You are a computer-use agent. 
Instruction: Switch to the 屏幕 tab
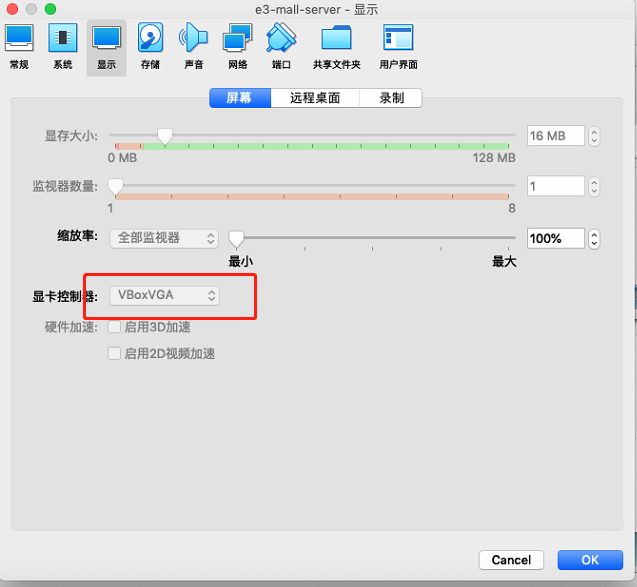(x=240, y=98)
